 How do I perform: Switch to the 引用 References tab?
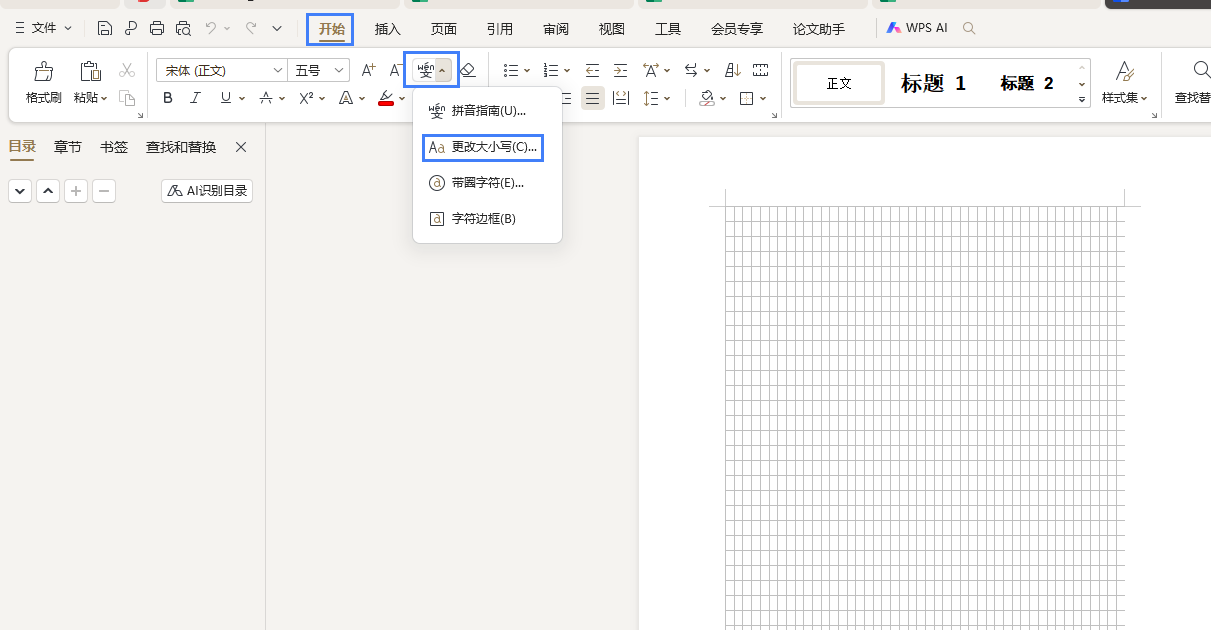pyautogui.click(x=500, y=29)
